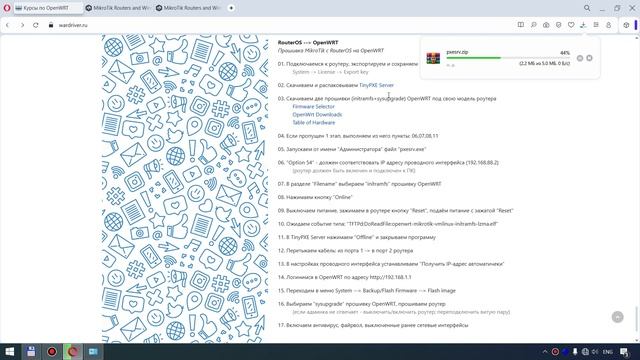
Task: Switch to the second MikroTik Routers tab
Action: click(x=188, y=8)
